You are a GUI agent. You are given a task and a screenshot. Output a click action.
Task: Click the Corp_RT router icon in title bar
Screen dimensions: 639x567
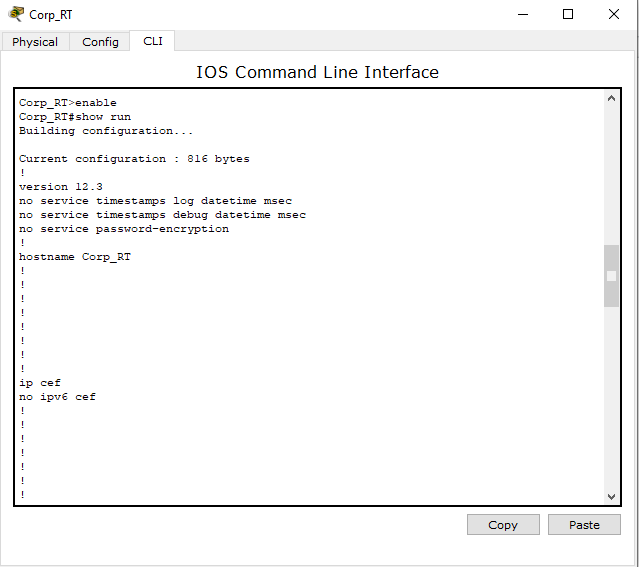(16, 14)
